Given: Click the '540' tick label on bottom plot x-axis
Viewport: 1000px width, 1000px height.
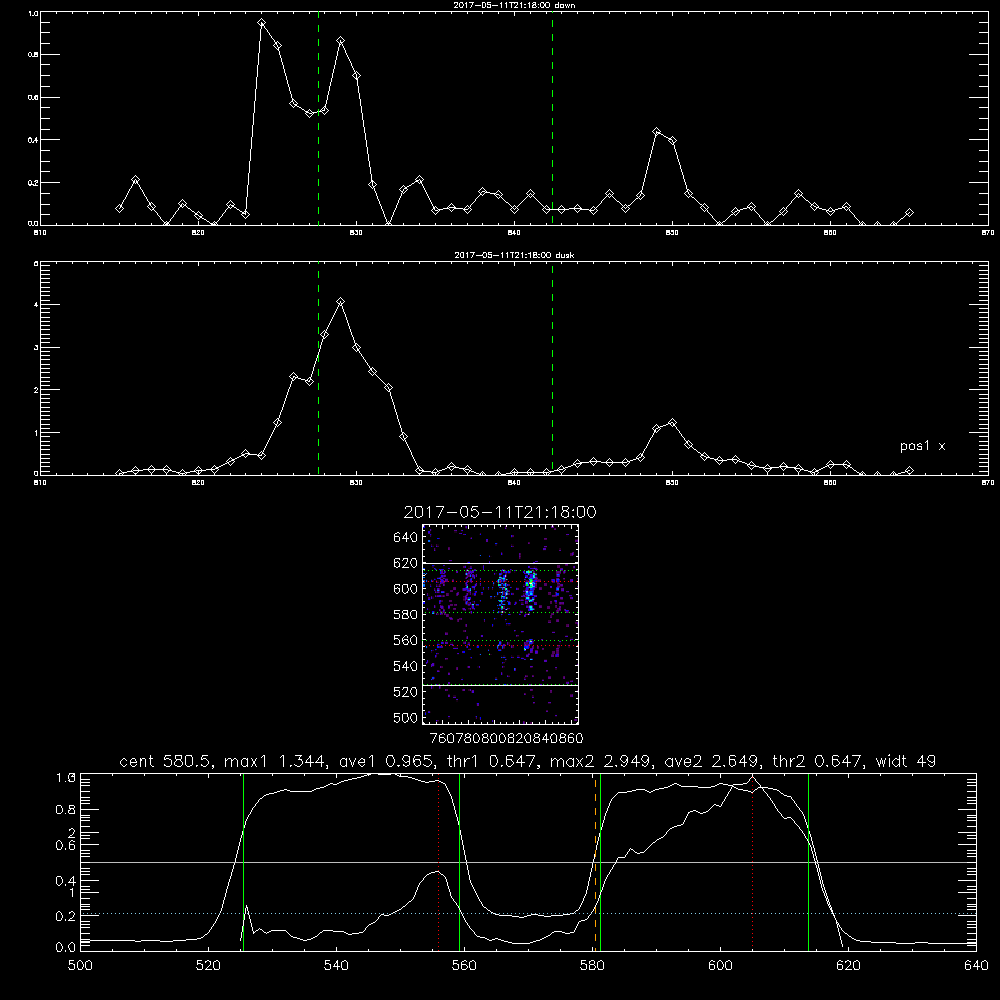Looking at the screenshot, I should [336, 966].
